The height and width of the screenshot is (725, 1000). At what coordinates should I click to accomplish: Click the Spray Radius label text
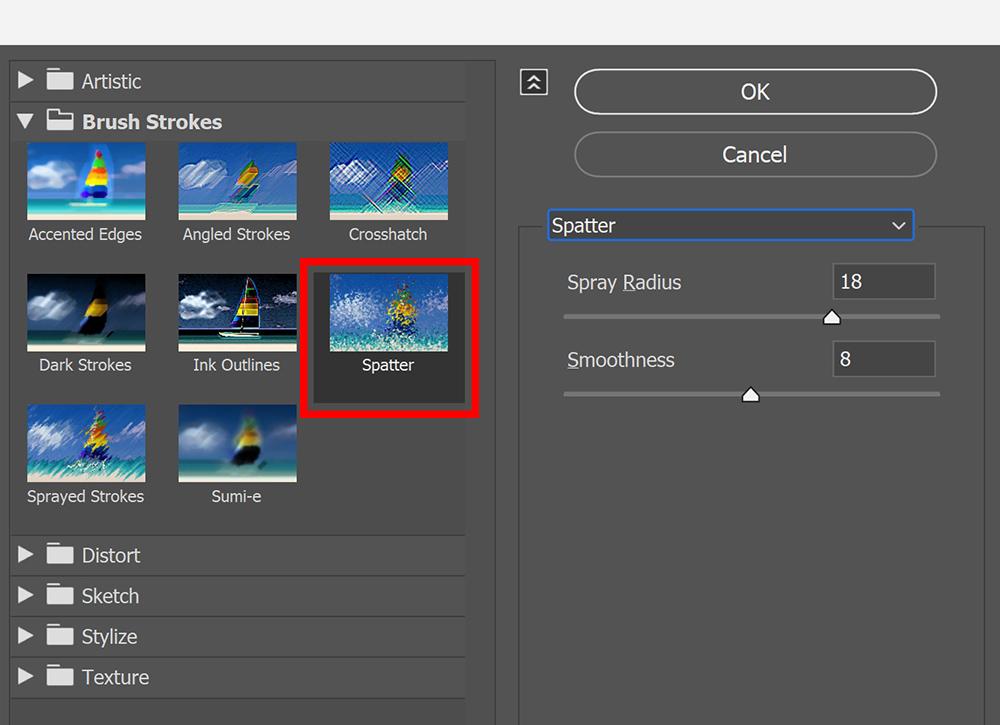tap(624, 282)
